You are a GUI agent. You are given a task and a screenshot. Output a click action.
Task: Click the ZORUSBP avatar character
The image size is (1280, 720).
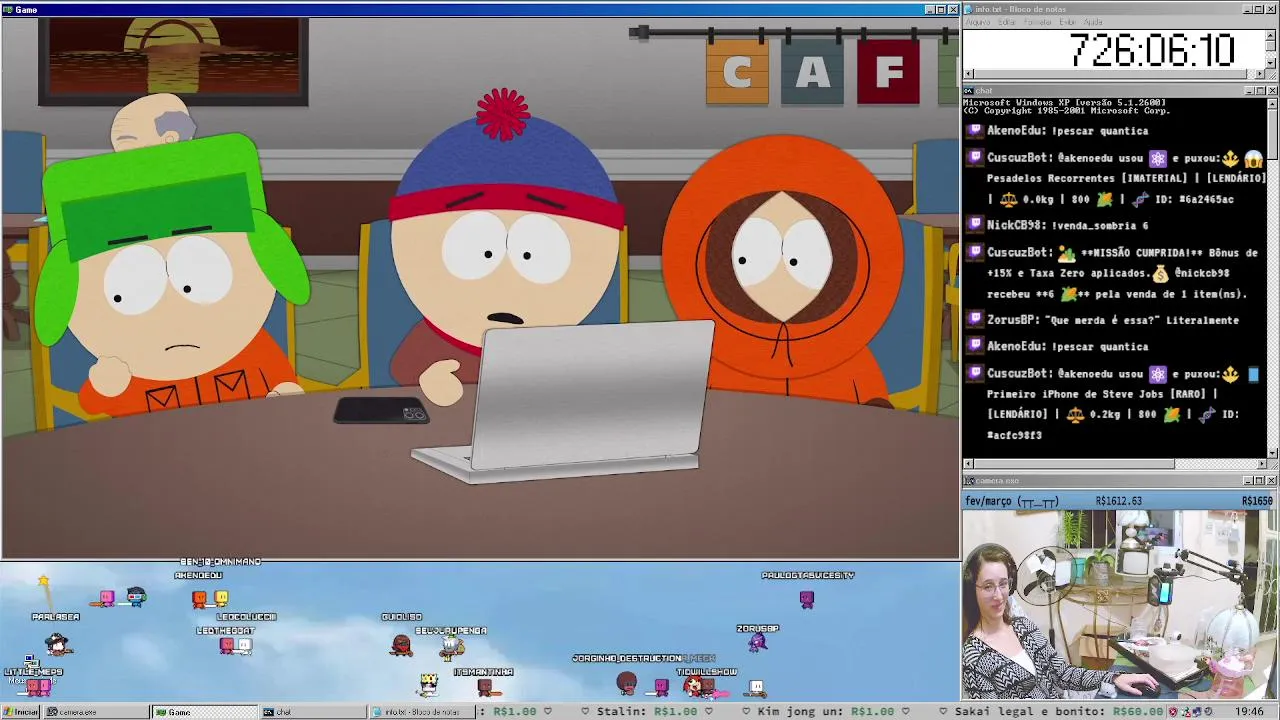click(757, 642)
